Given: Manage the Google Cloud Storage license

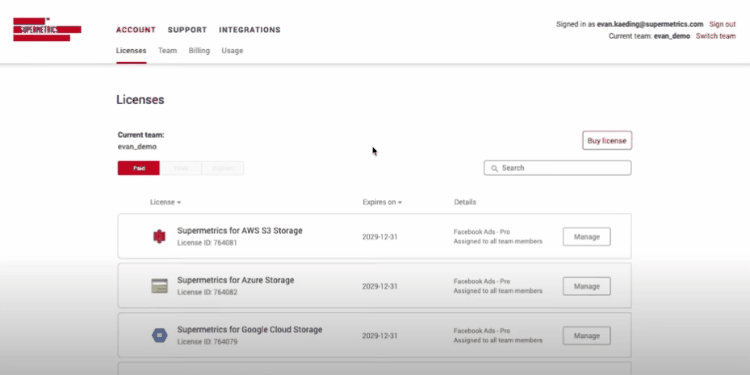Looking at the screenshot, I should [587, 336].
